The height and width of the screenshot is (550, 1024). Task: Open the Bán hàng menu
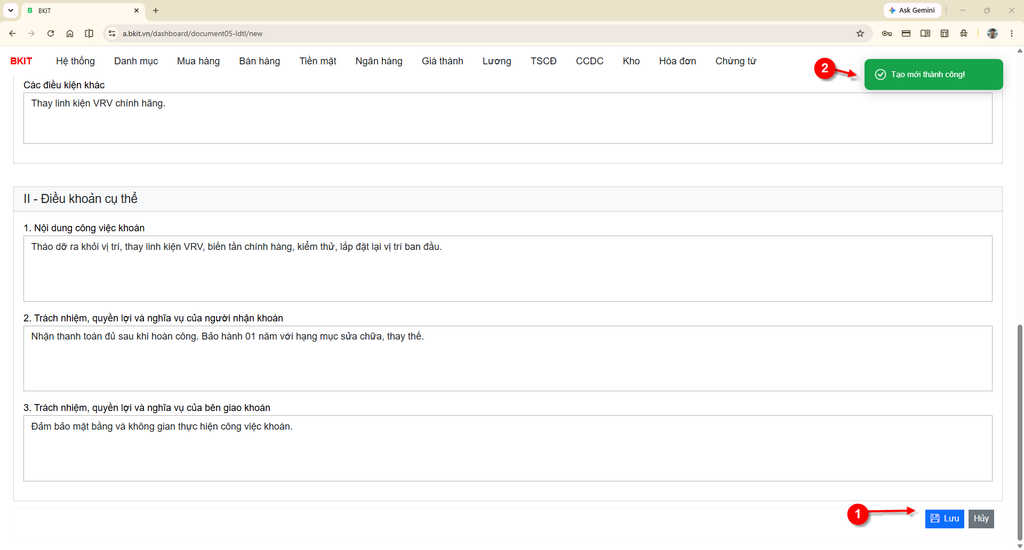coord(259,61)
